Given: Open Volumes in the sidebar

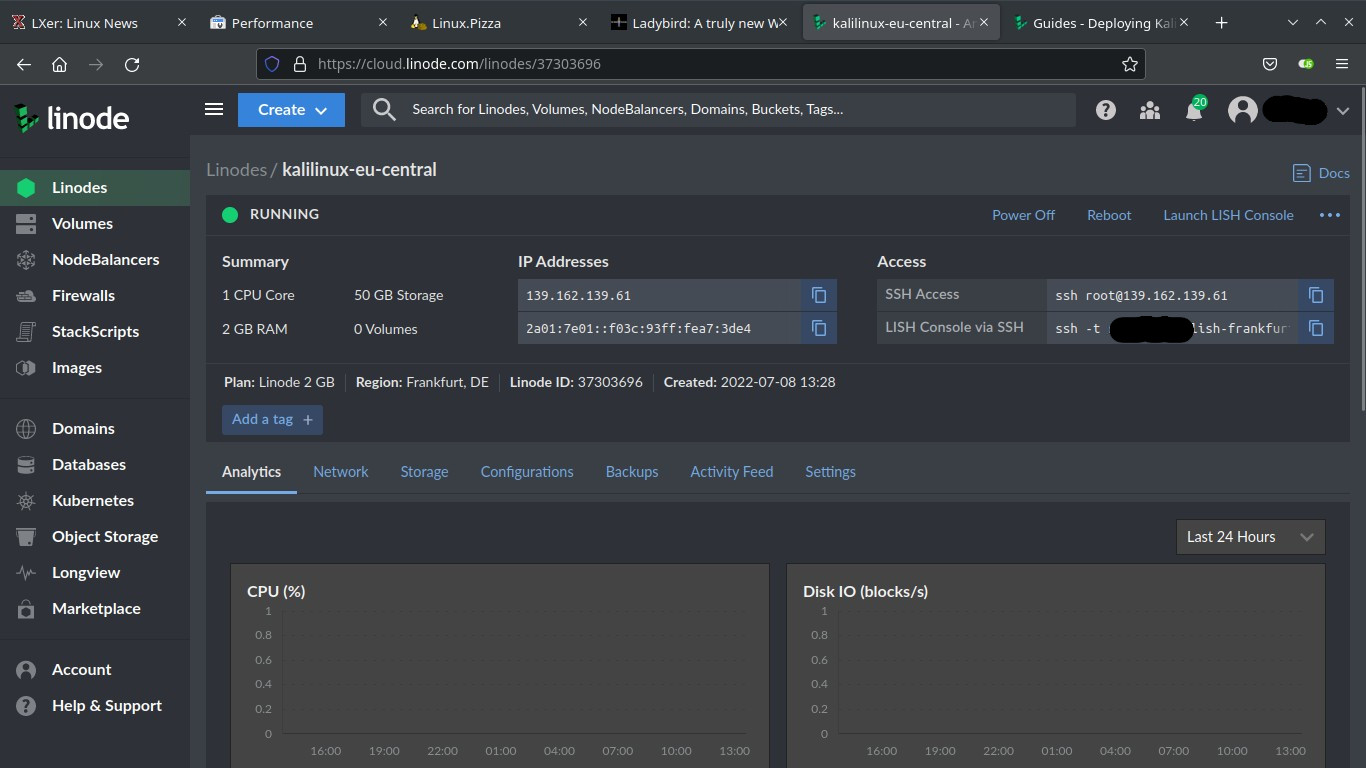Looking at the screenshot, I should (95, 224).
